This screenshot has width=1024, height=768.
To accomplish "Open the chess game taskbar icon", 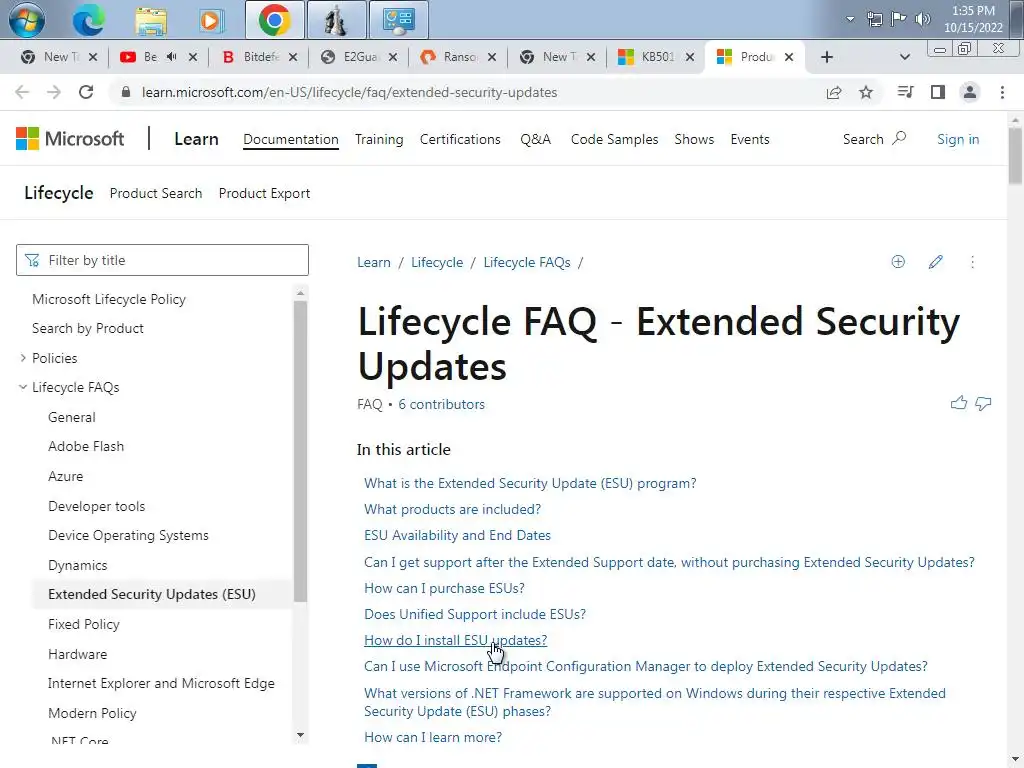I will [336, 20].
